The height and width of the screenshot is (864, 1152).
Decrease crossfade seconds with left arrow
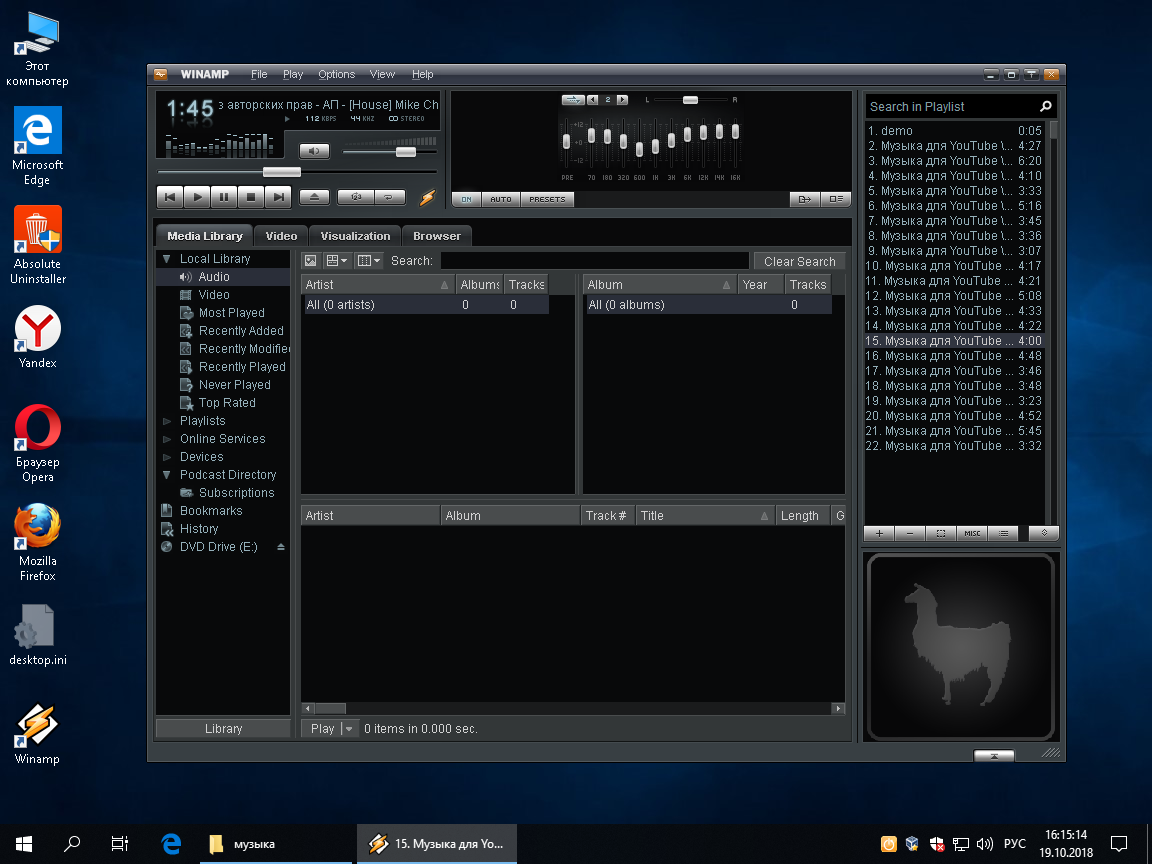[x=592, y=100]
